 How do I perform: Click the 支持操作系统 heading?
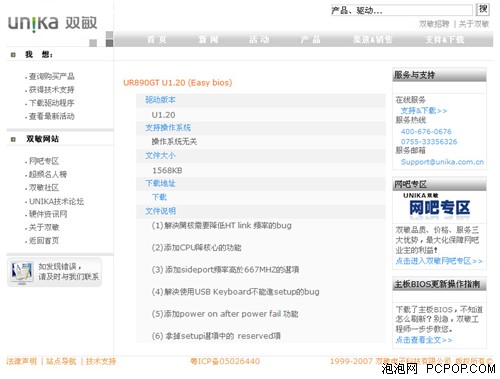click(168, 128)
